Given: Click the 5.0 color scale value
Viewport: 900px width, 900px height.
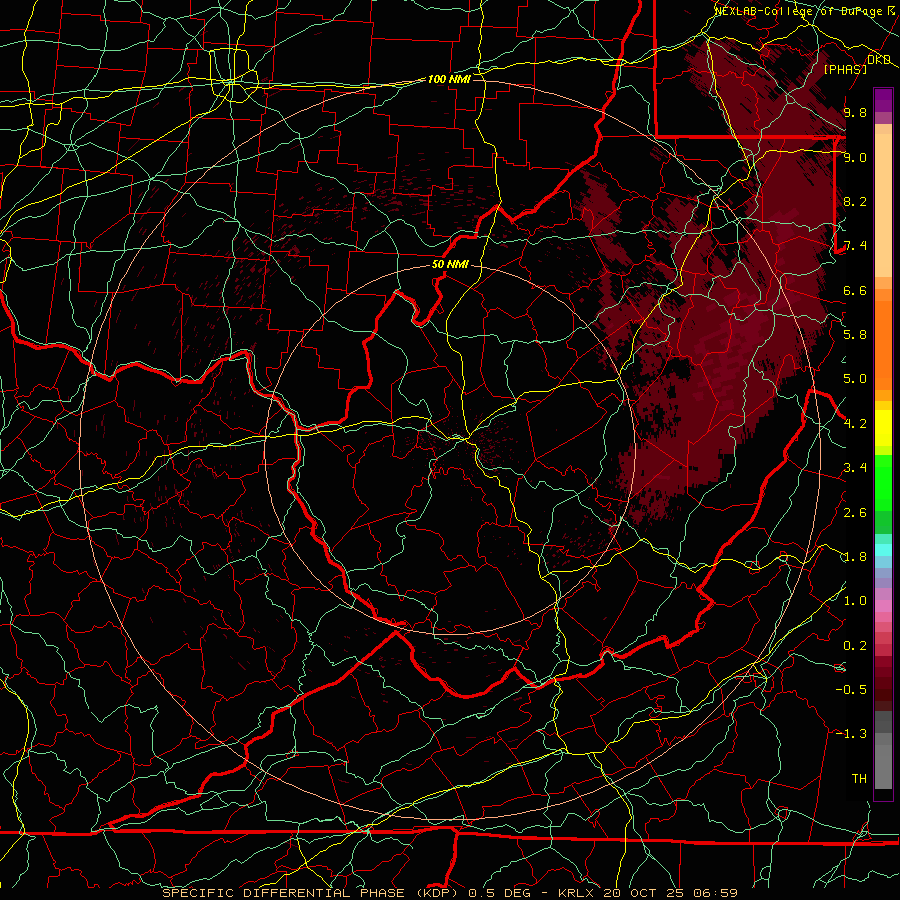Looking at the screenshot, I should 855,379.
